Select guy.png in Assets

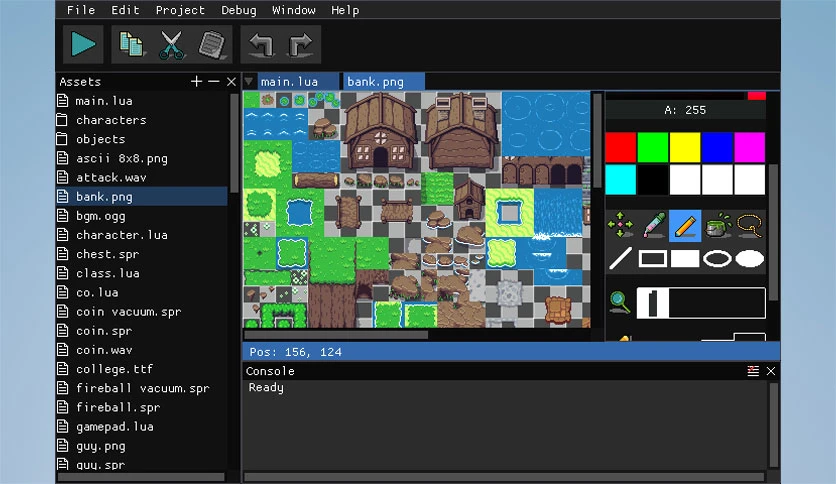pos(142,446)
